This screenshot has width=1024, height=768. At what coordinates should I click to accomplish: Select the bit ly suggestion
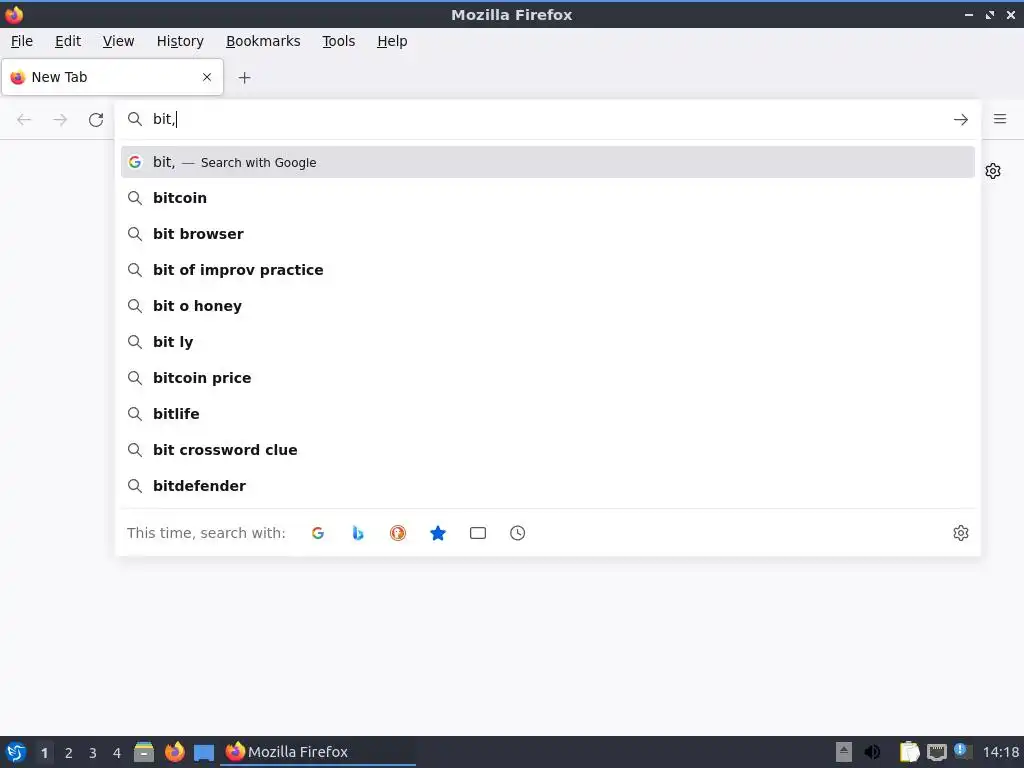547,342
